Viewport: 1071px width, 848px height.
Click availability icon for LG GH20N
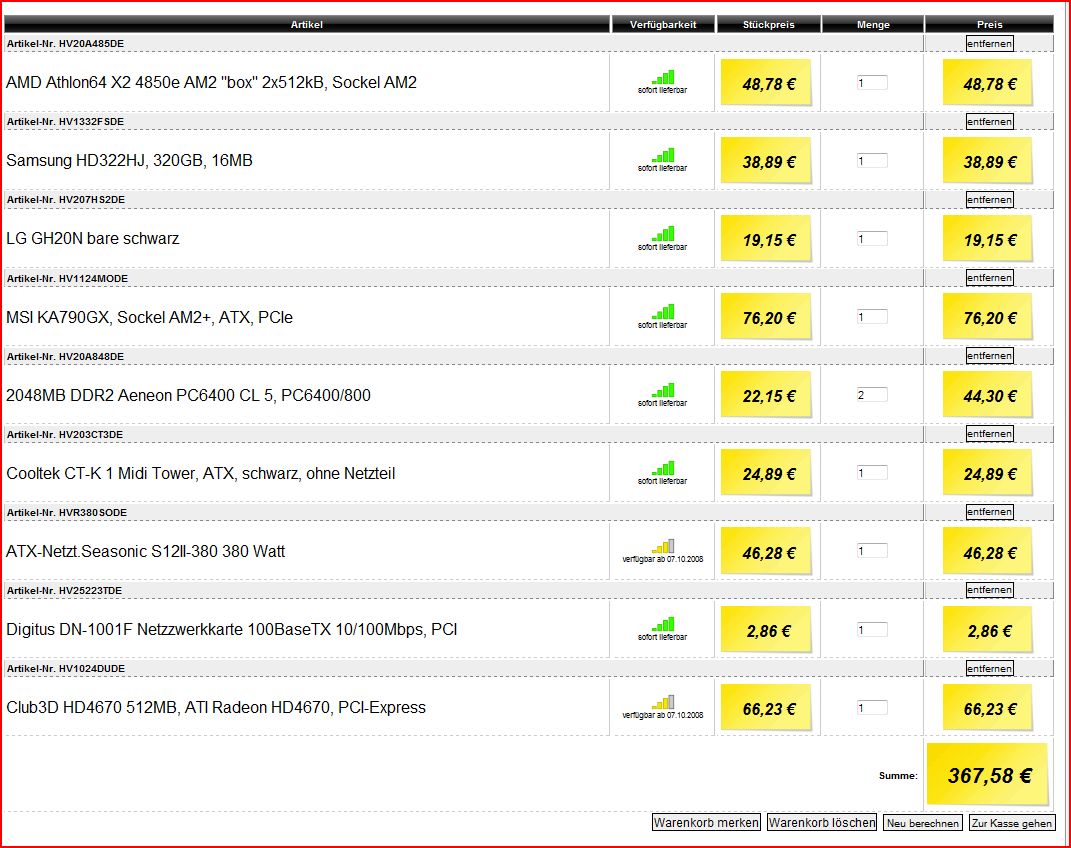[663, 234]
